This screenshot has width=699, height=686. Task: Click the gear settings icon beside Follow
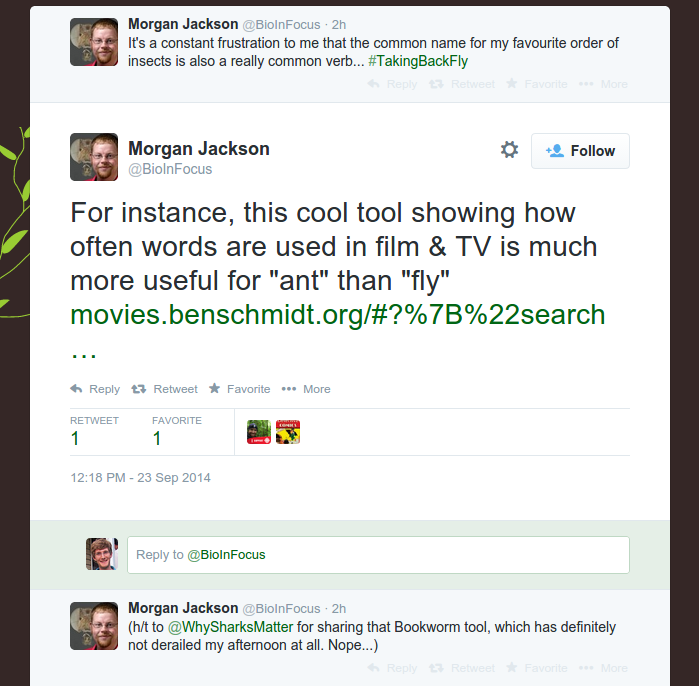point(510,150)
